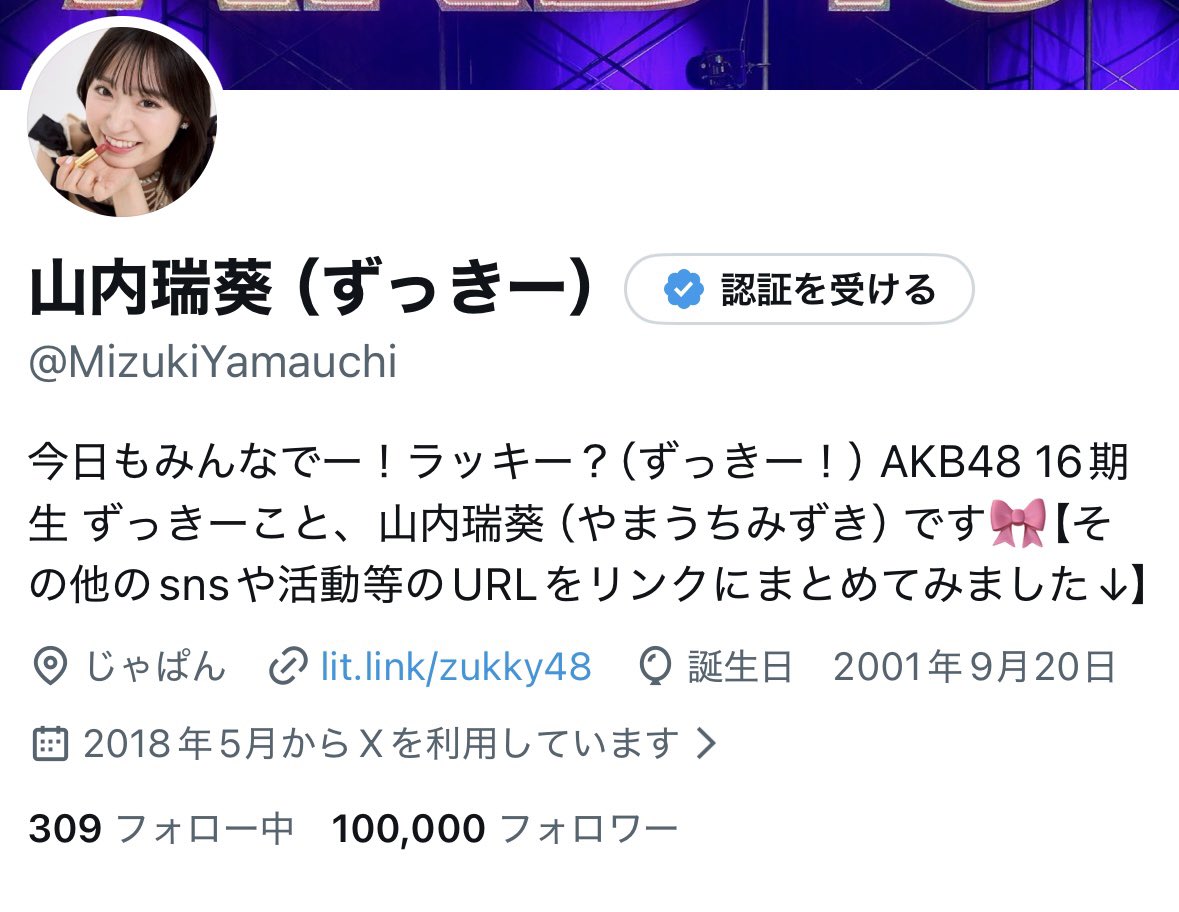Viewport: 1179px width, 912px height.
Task: Click the じゃぱん location text
Action: pos(156,666)
